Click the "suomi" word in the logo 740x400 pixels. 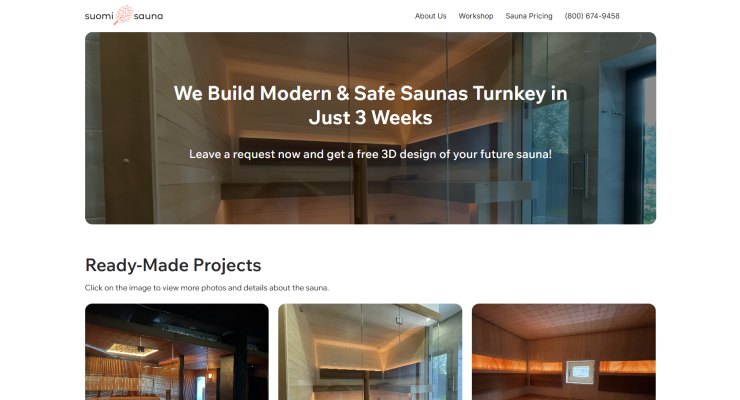(x=99, y=16)
